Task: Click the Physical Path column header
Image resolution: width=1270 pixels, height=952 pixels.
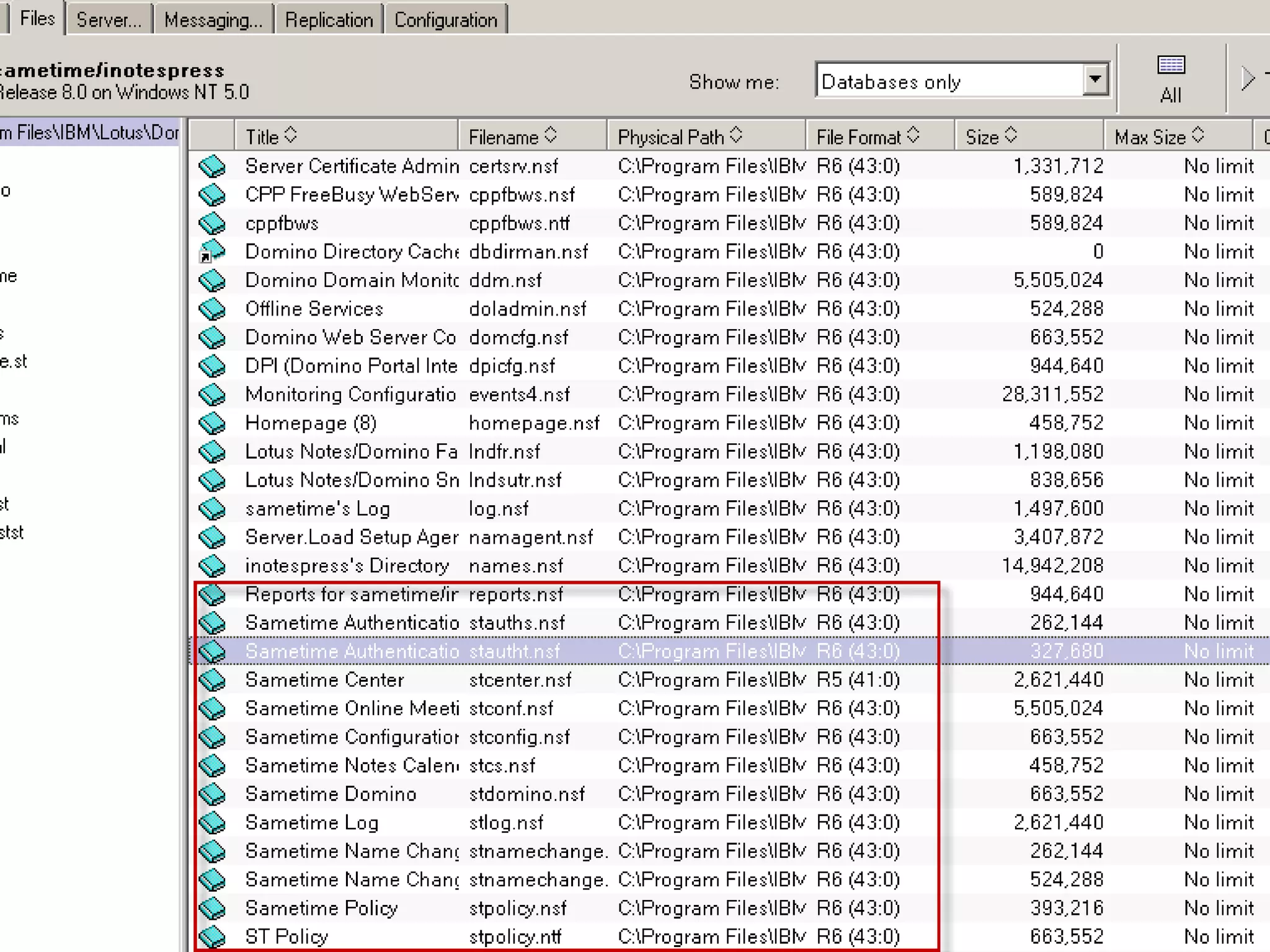Action: tap(671, 136)
